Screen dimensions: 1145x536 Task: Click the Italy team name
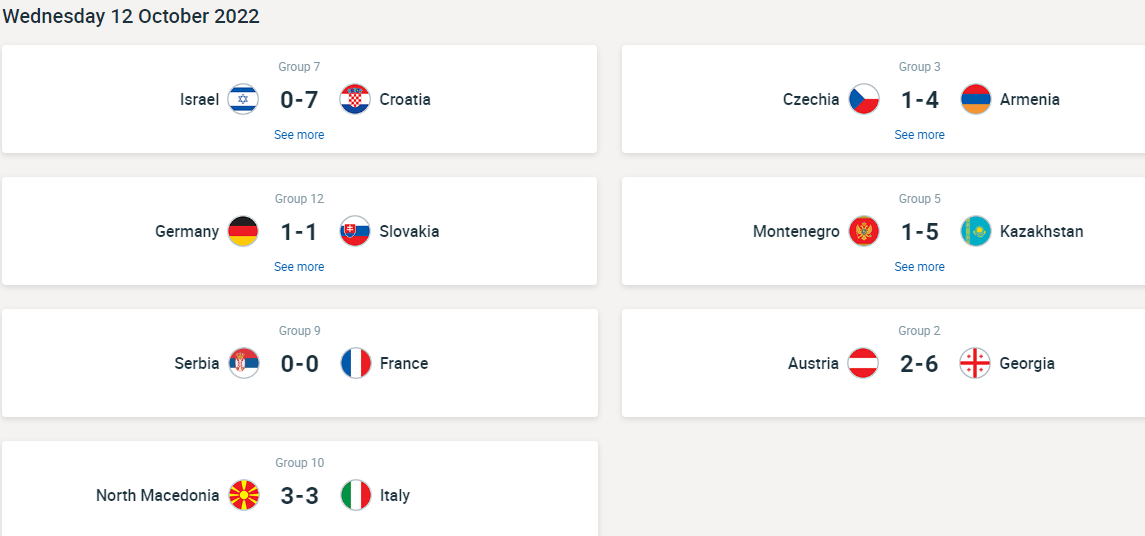[395, 495]
